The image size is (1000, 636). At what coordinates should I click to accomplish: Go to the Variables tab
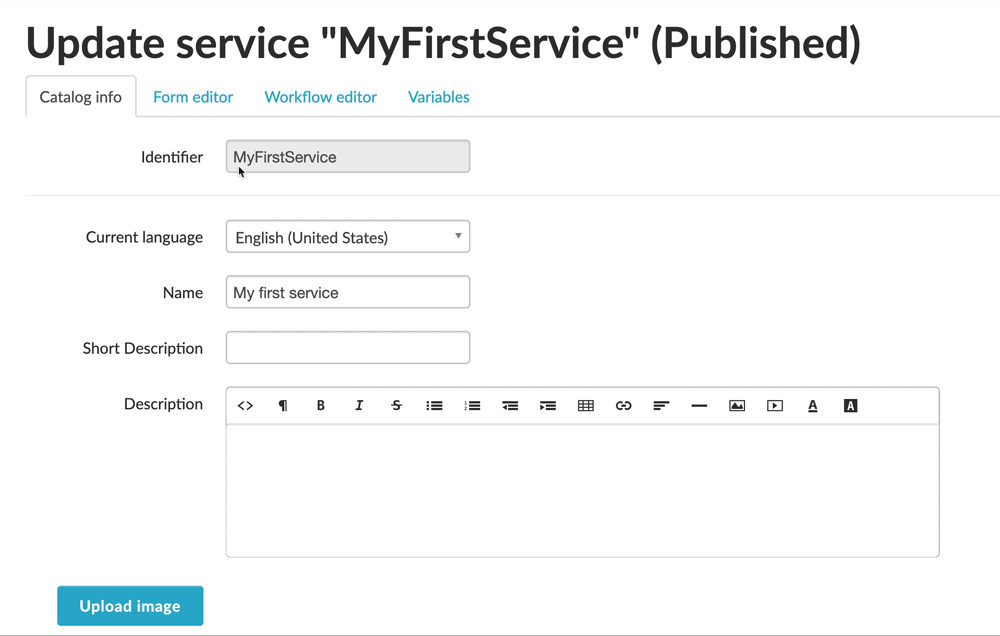(438, 97)
